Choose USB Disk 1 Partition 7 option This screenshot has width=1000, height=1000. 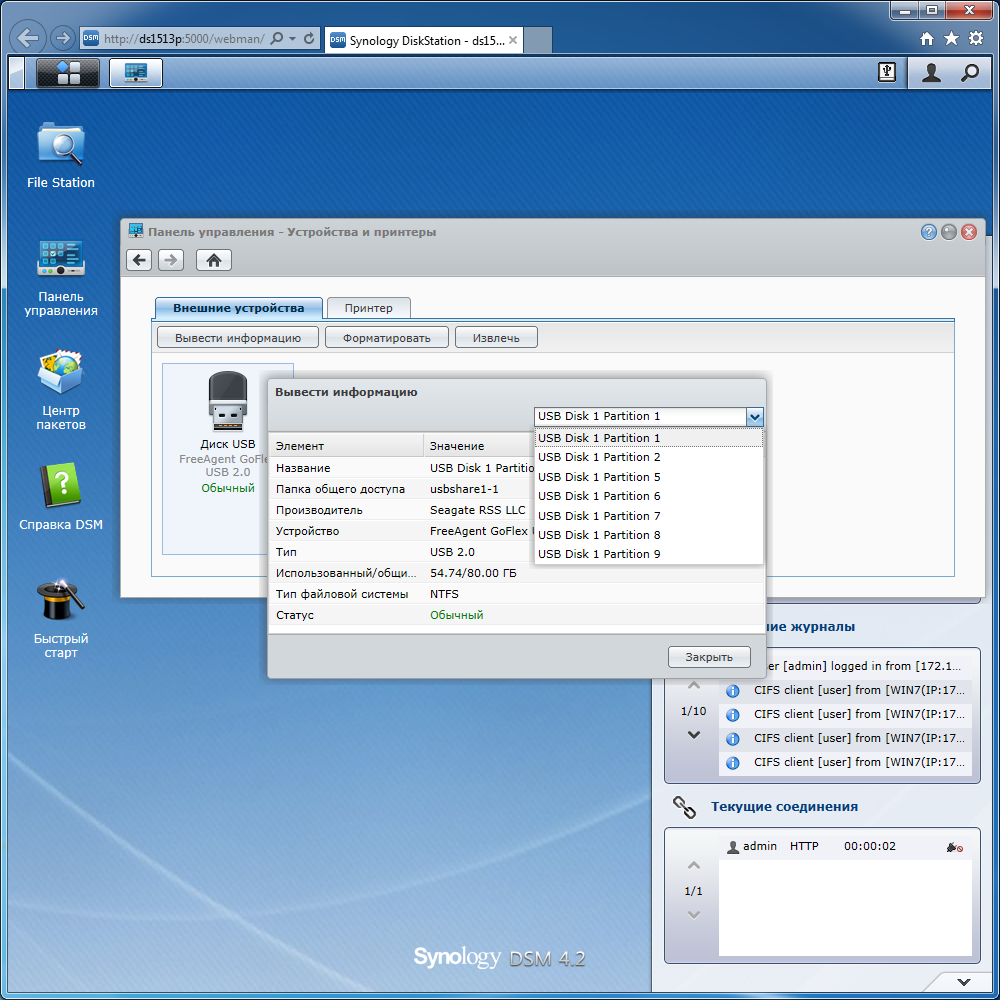point(649,516)
